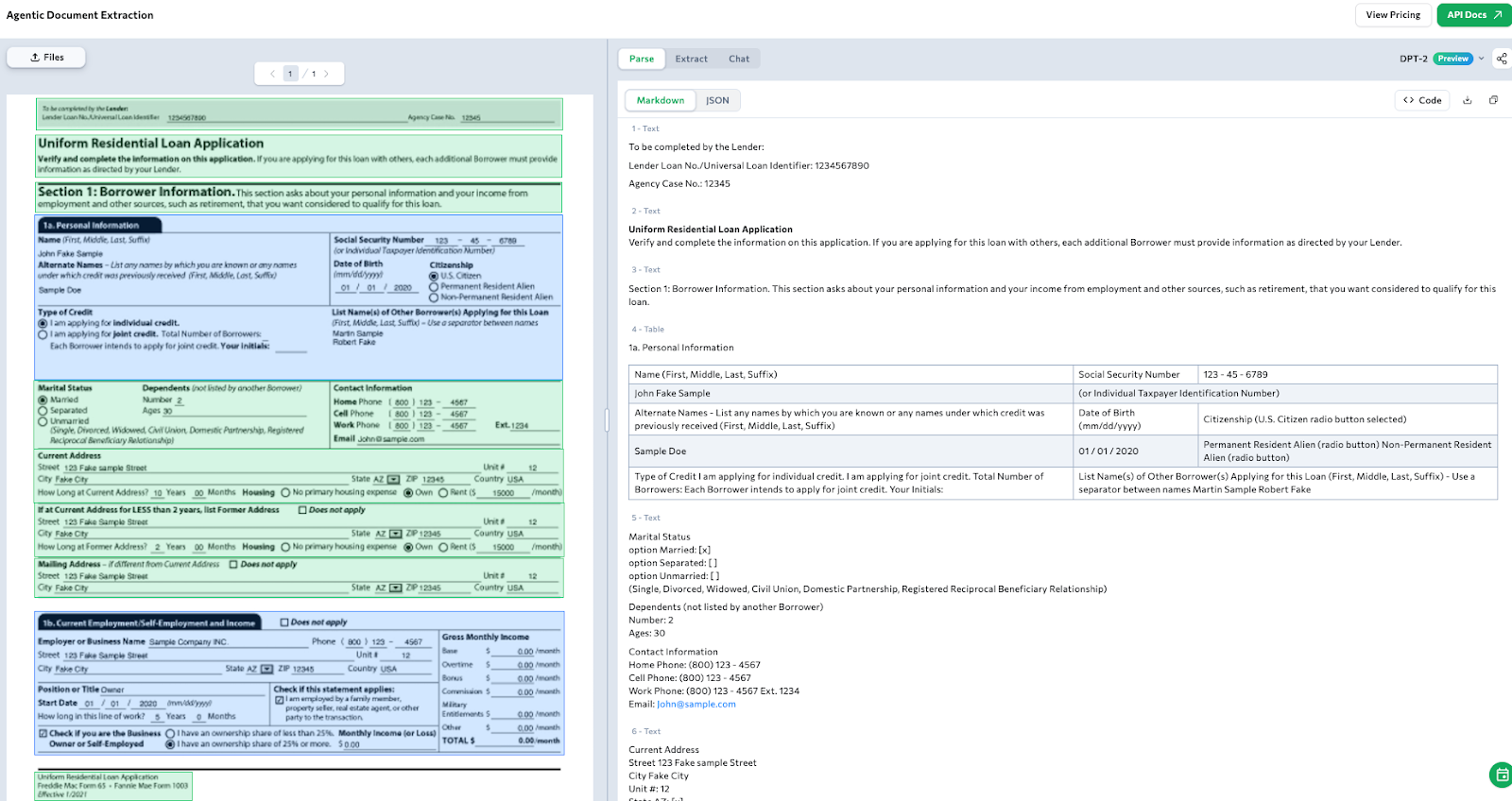Select the Married radio button
The image size is (1512, 801).
(43, 400)
